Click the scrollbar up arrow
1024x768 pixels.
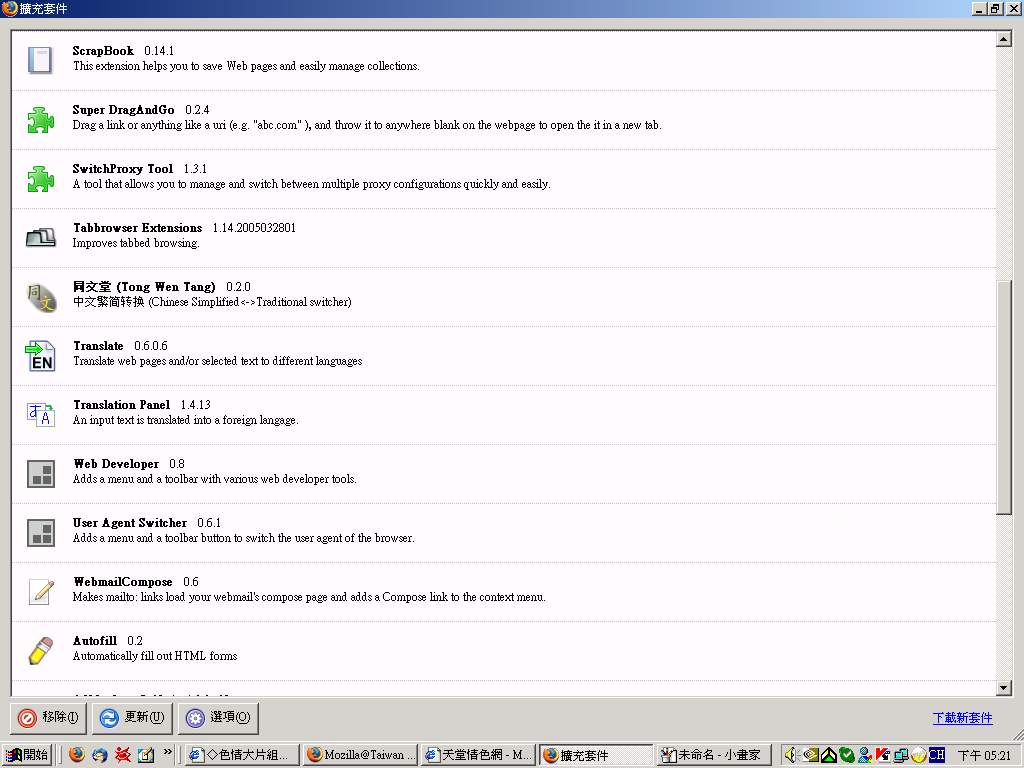tap(1004, 39)
